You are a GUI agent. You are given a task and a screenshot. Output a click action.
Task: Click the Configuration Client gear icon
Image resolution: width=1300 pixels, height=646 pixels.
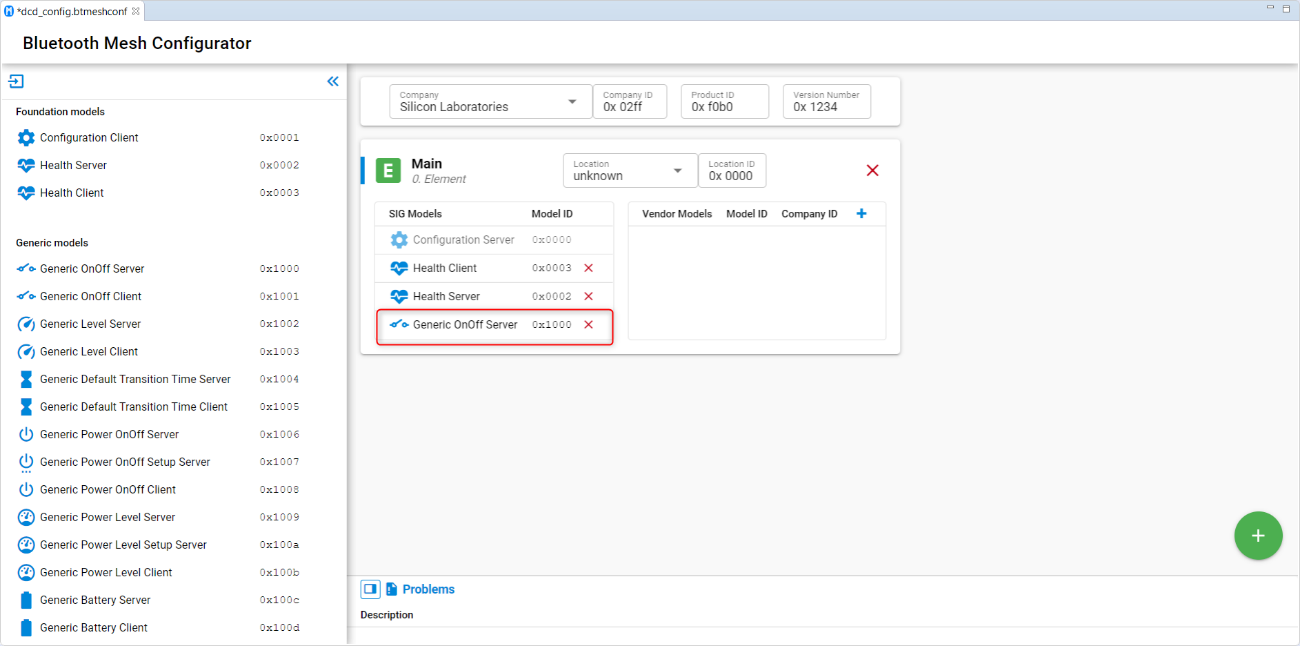[x=26, y=138]
